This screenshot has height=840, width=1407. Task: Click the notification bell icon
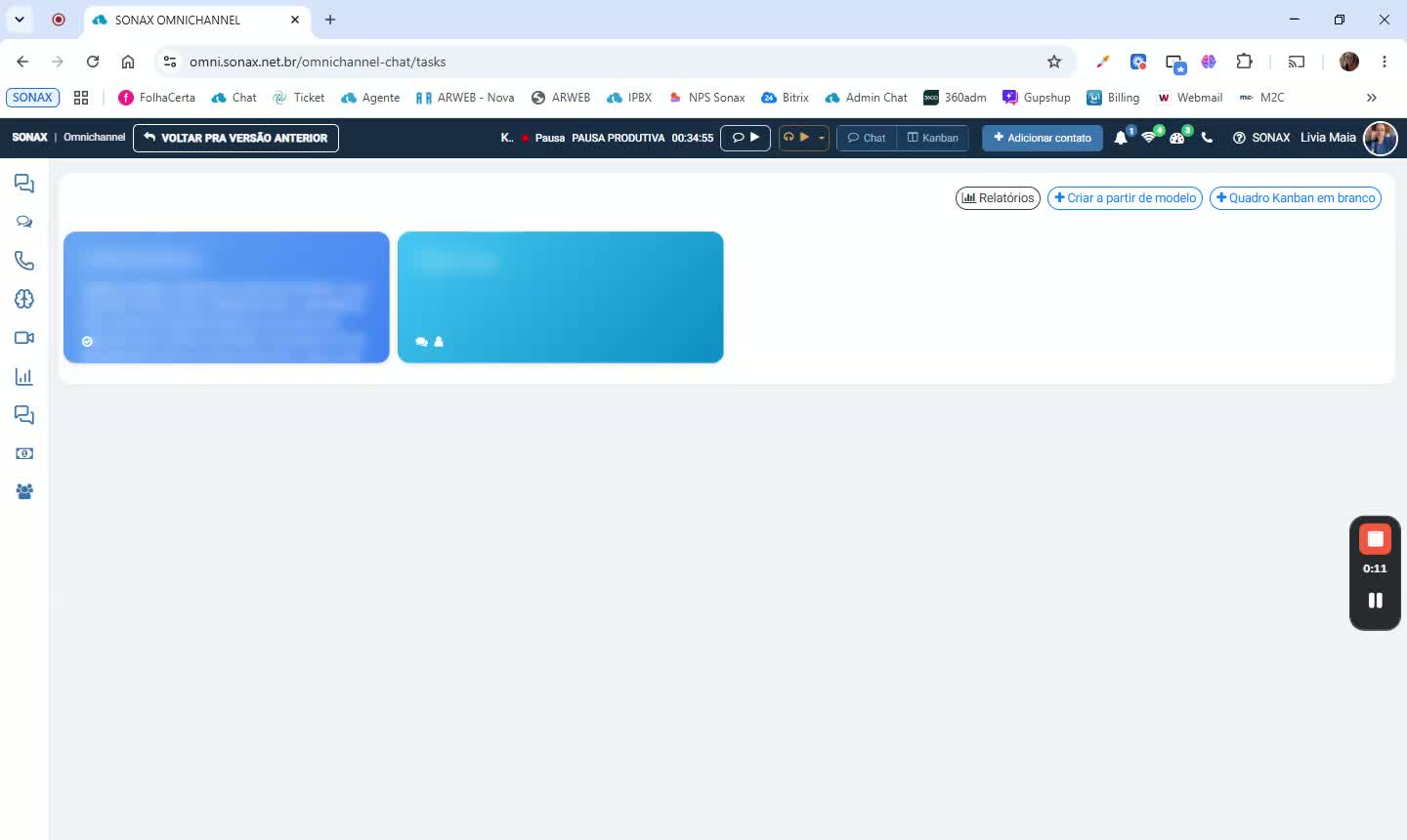(1121, 138)
